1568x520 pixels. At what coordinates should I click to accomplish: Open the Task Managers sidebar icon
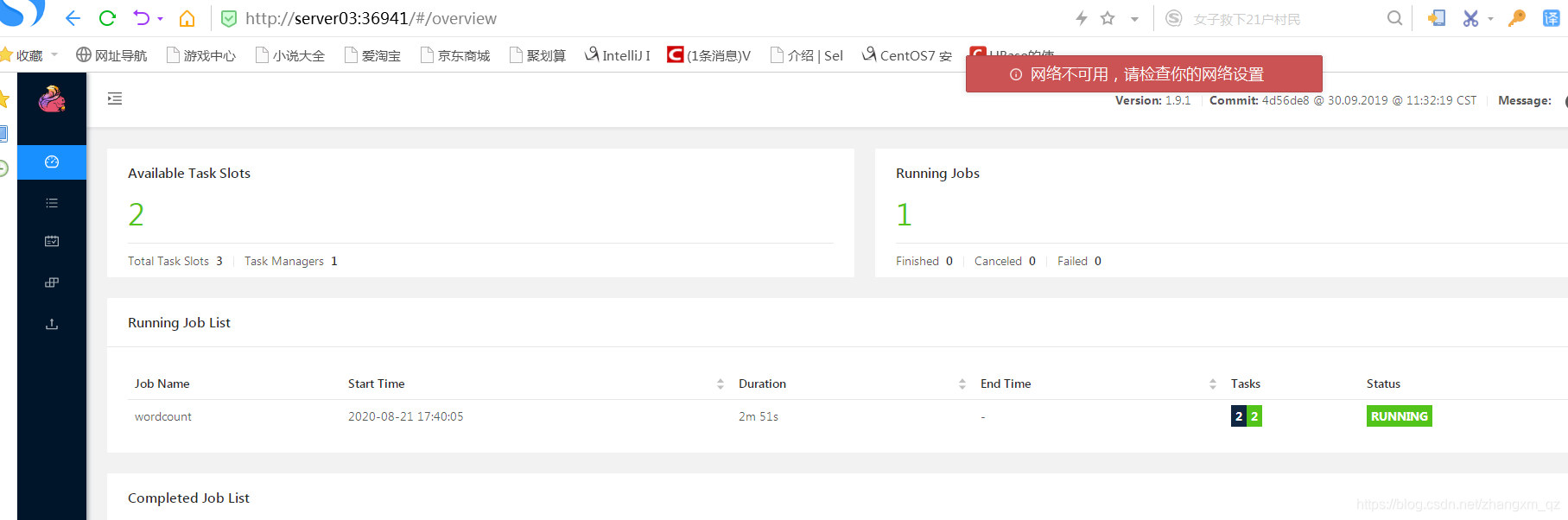click(x=52, y=282)
